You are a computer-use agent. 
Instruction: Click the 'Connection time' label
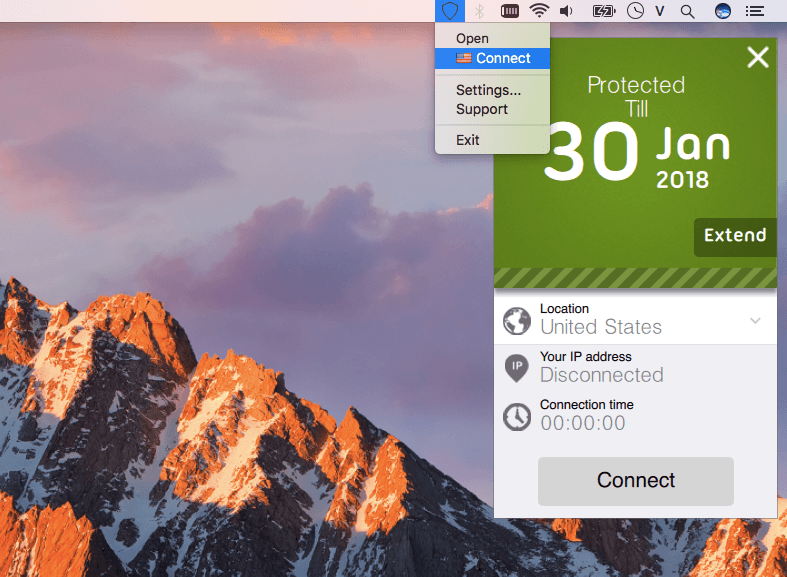pyautogui.click(x=587, y=405)
